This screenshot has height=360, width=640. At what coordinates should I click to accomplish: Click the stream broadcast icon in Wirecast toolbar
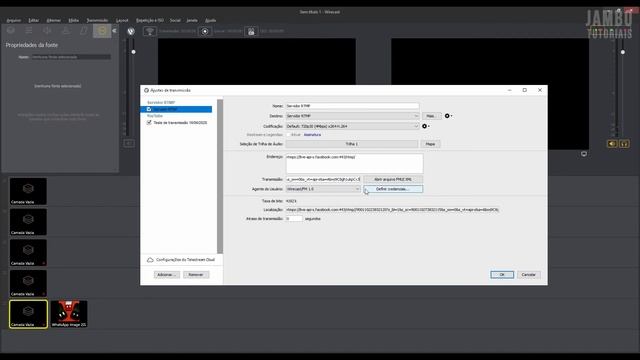pyautogui.click(x=150, y=31)
